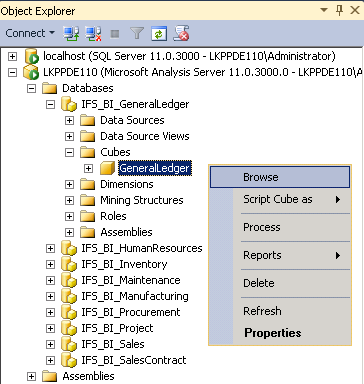This screenshot has height=384, width=364.
Task: Click the IFS_BI_Project database icon
Action: (x=69, y=328)
